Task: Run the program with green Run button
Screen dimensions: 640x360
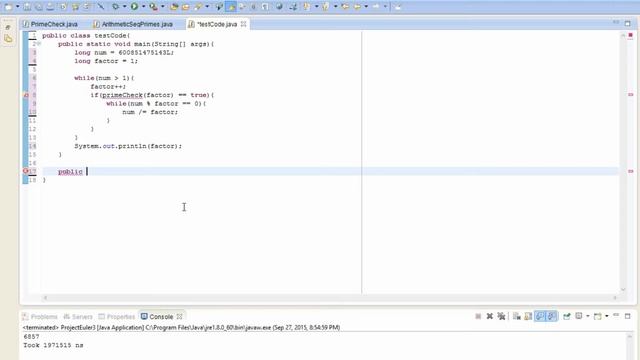Action: (x=134, y=7)
